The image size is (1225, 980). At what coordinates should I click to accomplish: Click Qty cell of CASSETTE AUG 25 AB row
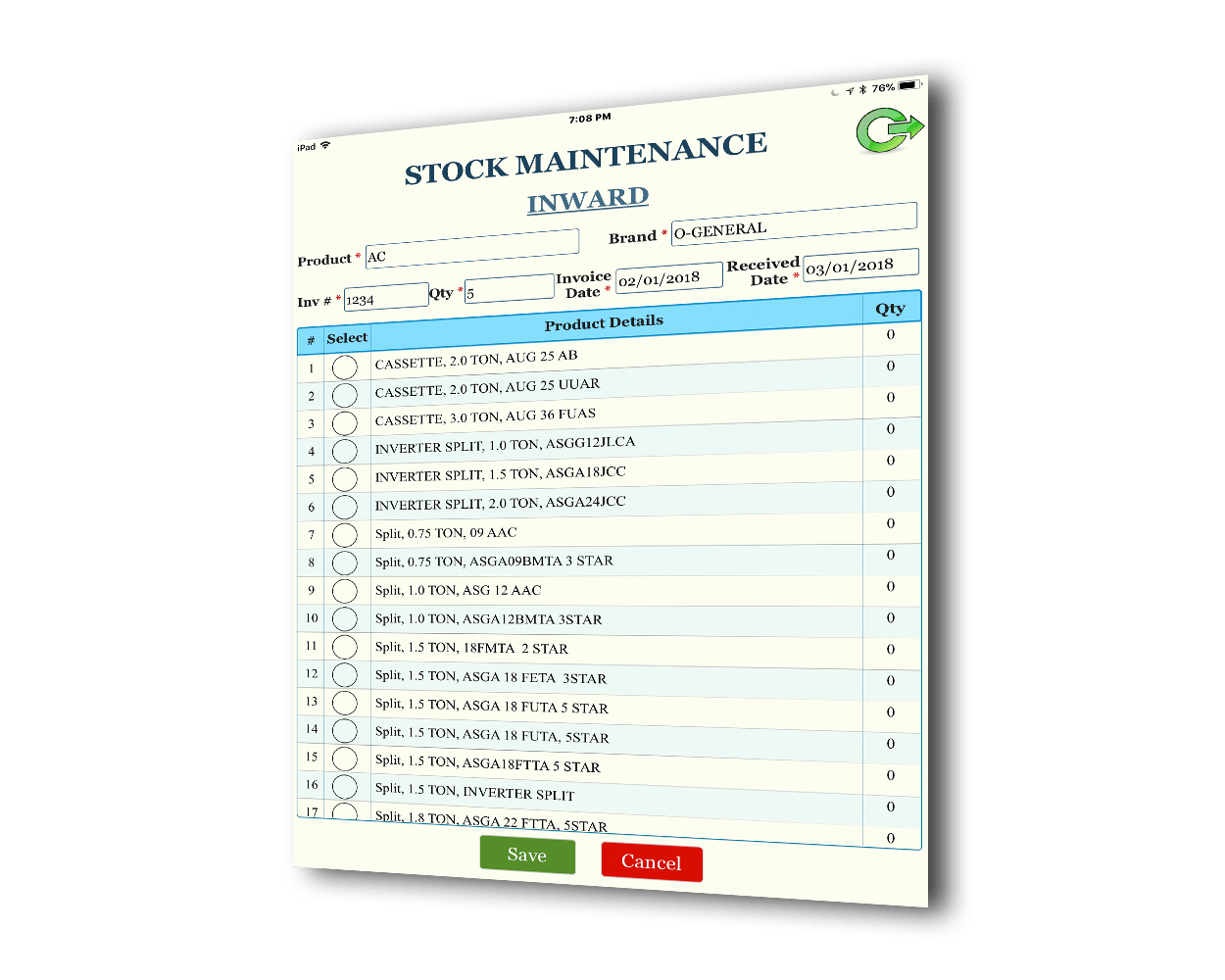click(891, 335)
